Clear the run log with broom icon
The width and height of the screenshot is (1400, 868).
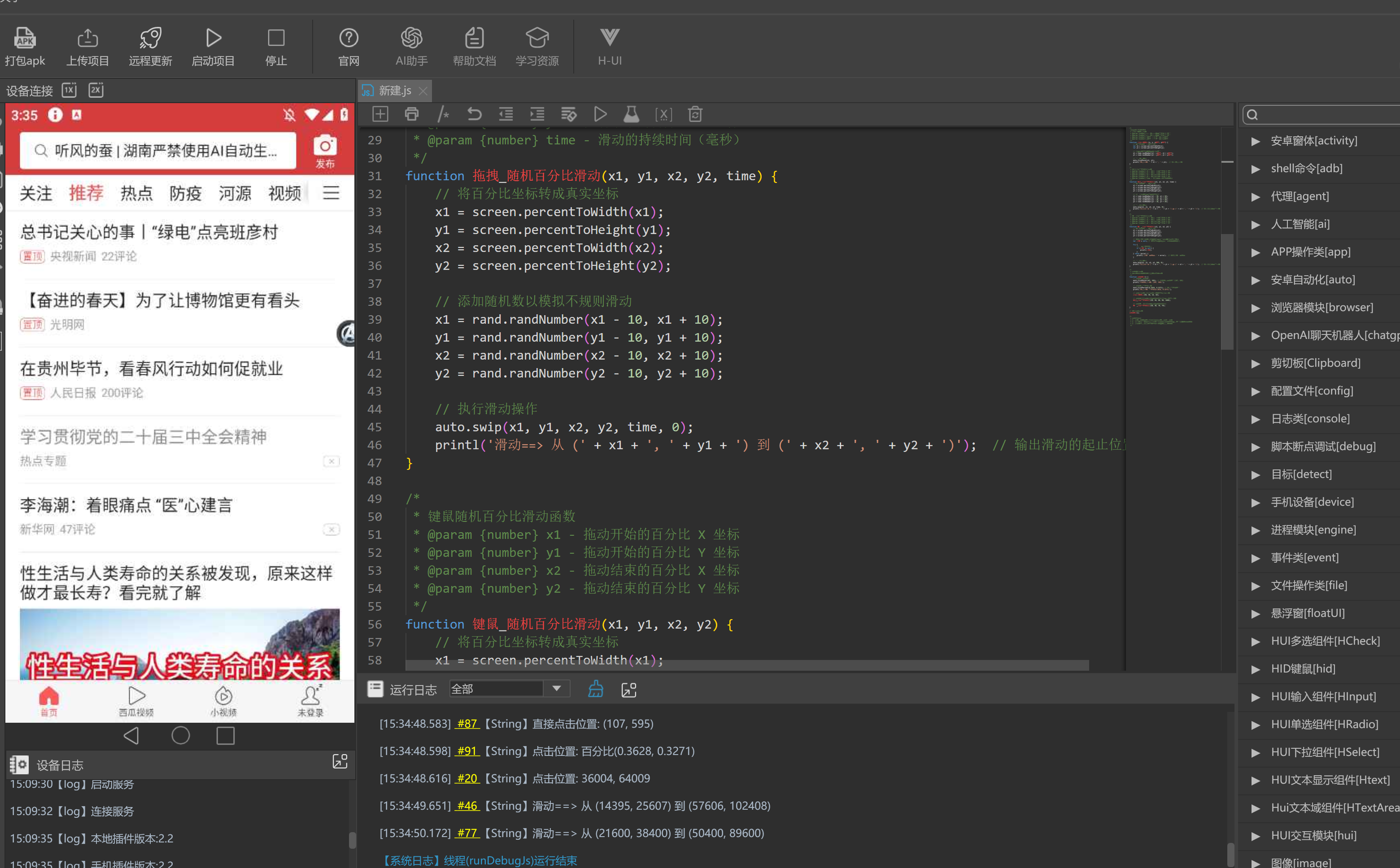click(596, 689)
